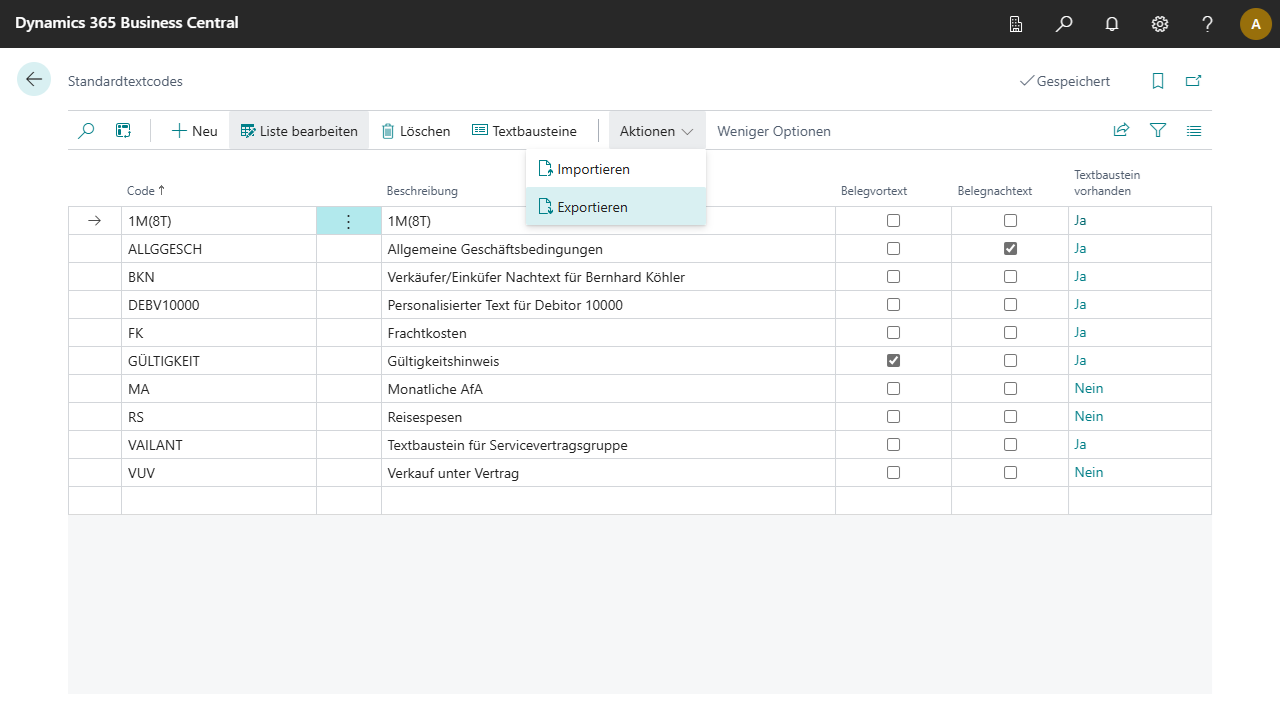Open the notifications bell
This screenshot has height=720, width=1280.
tap(1112, 24)
